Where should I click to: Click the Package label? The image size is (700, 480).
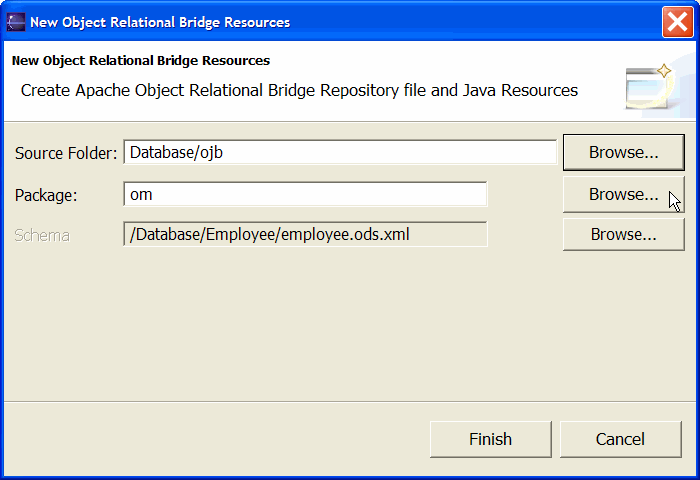[x=46, y=195]
